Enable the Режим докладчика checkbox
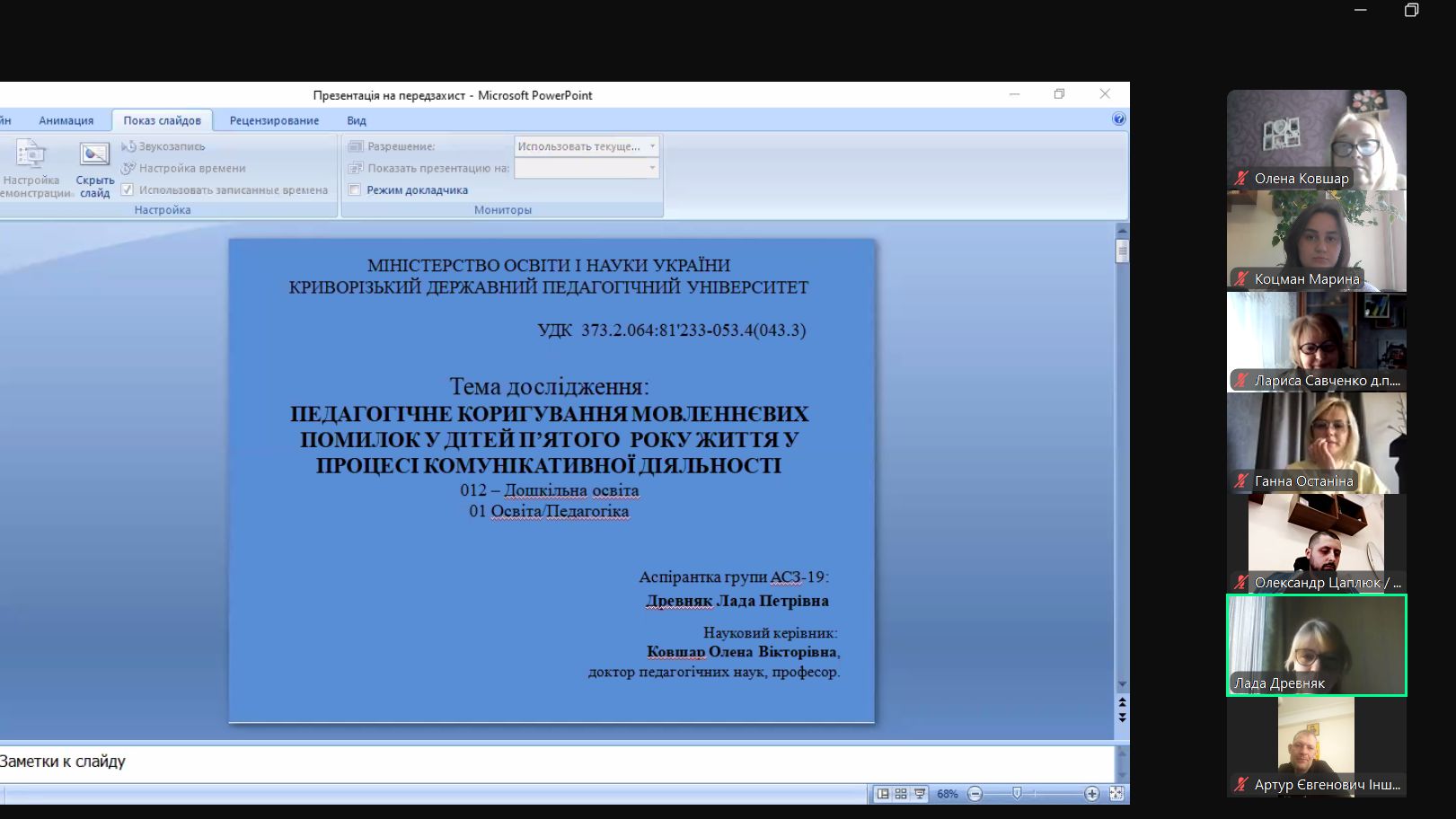 click(x=355, y=190)
